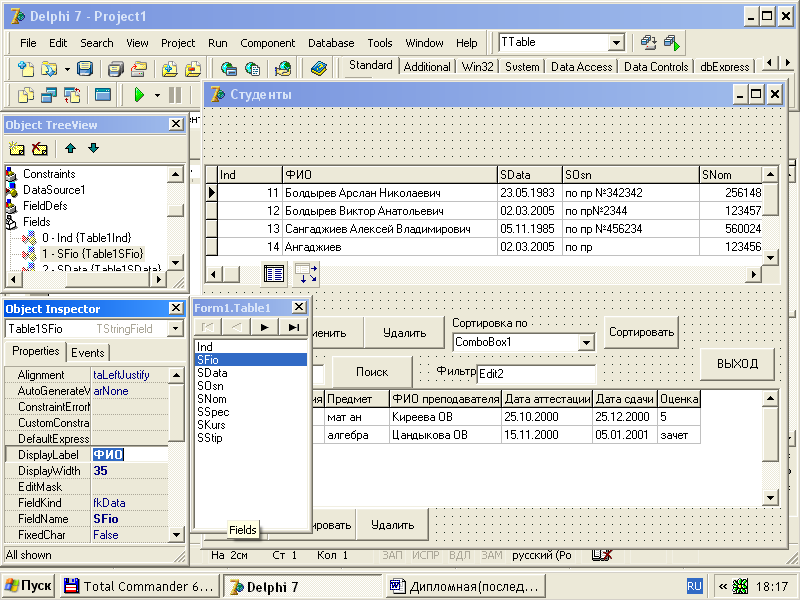Image resolution: width=800 pixels, height=600 pixels.
Task: Switch to Events tab in Object Inspector
Action: click(x=88, y=353)
